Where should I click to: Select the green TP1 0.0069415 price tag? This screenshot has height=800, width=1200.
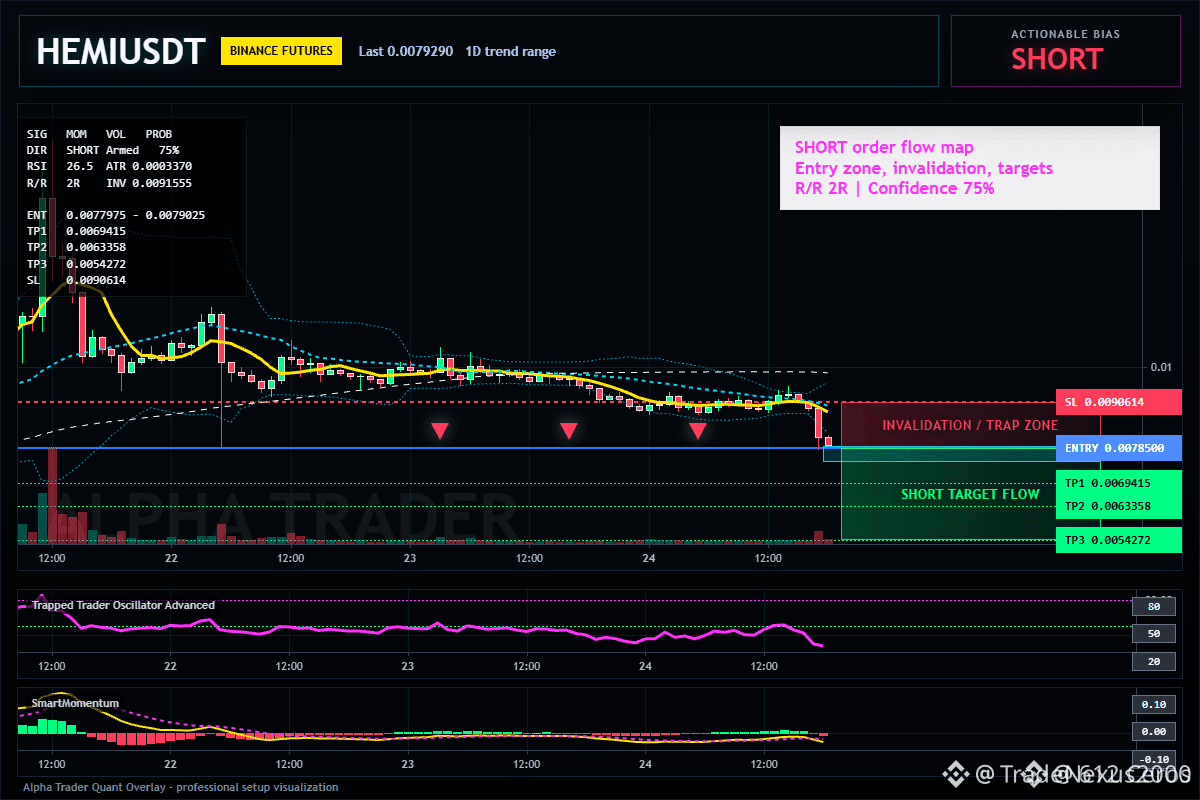(x=1118, y=483)
